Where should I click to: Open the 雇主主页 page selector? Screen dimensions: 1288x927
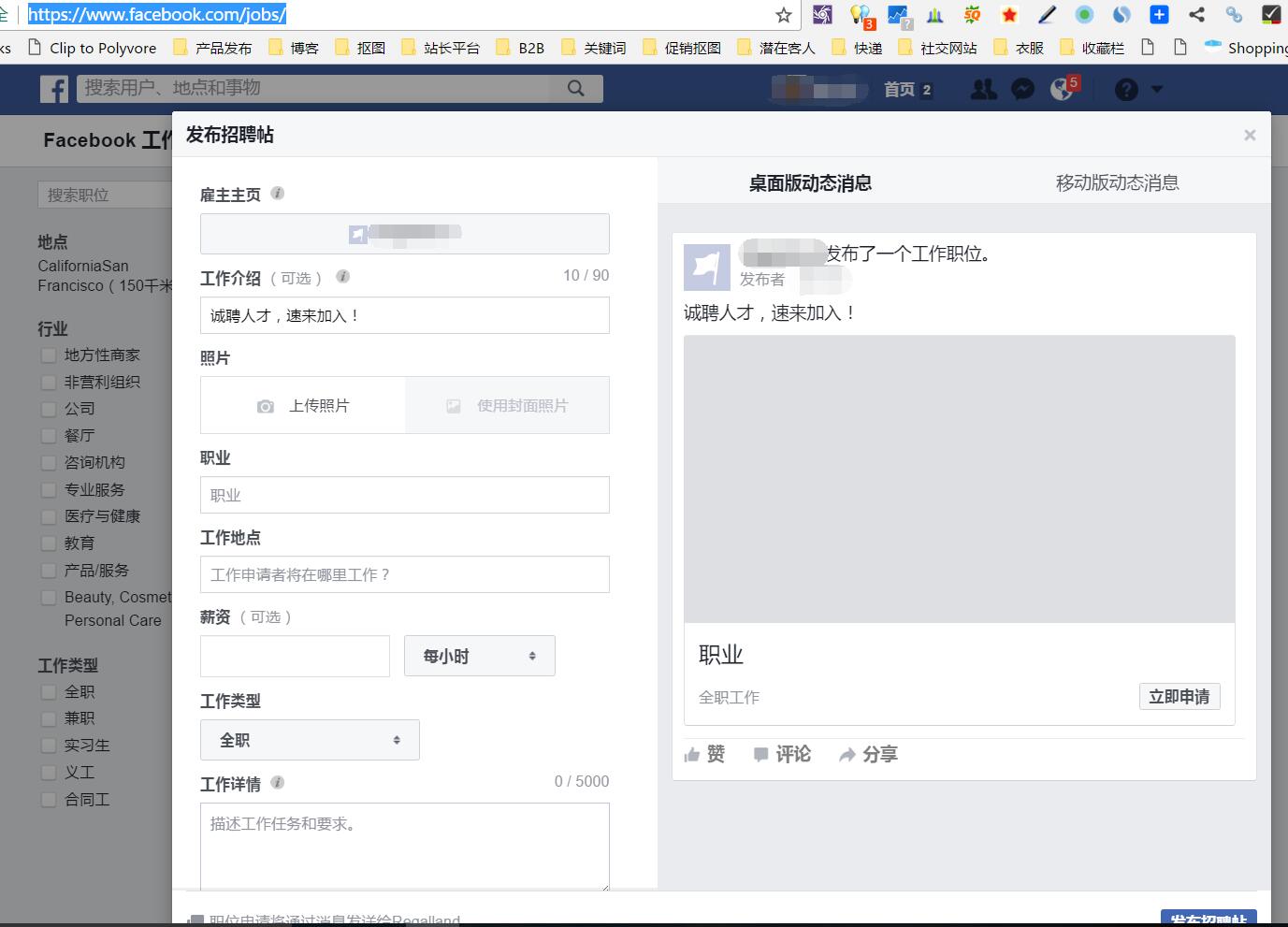405,234
